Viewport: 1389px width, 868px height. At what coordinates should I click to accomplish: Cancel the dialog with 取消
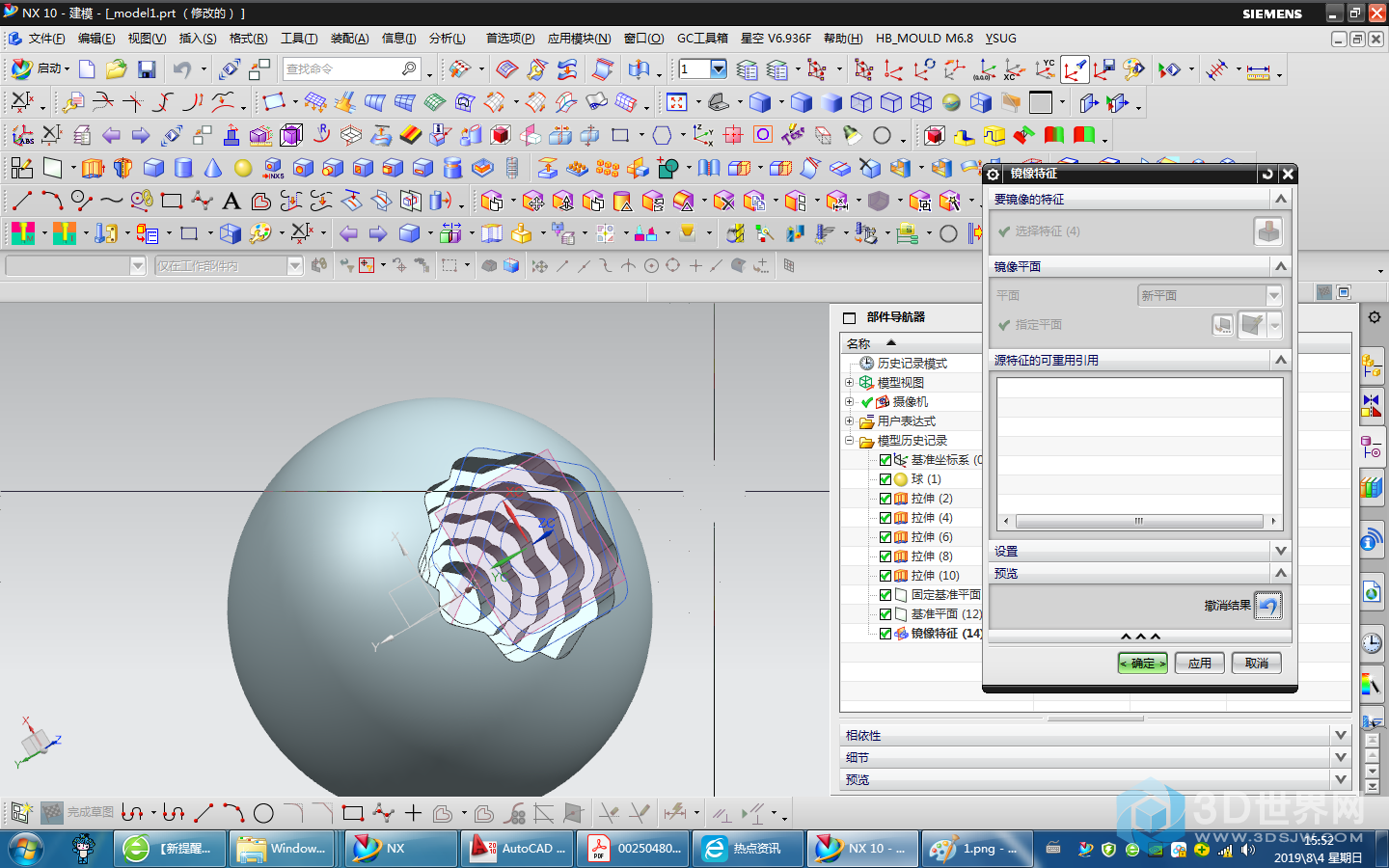click(1257, 664)
